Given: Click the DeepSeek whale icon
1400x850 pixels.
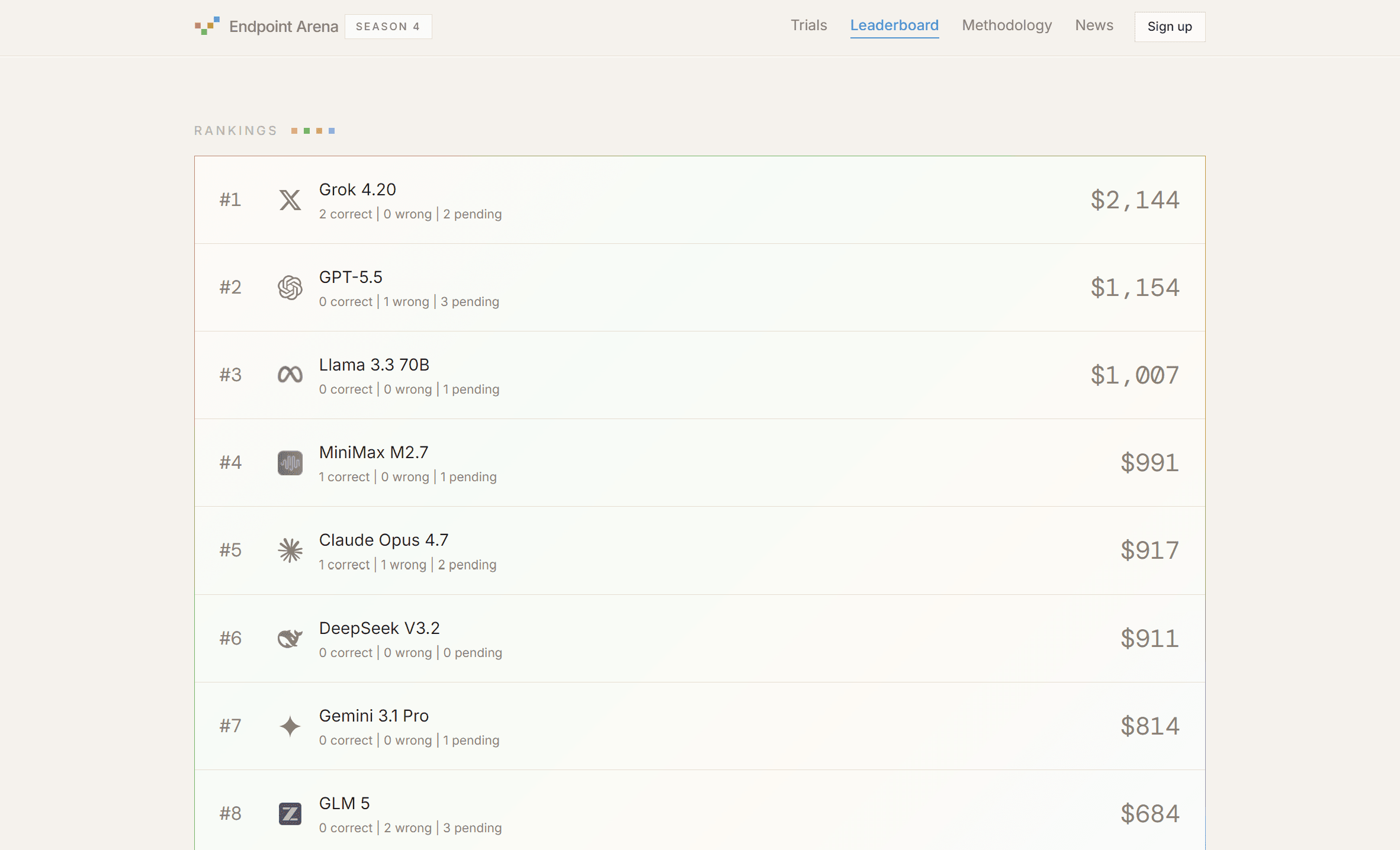Looking at the screenshot, I should tap(290, 638).
